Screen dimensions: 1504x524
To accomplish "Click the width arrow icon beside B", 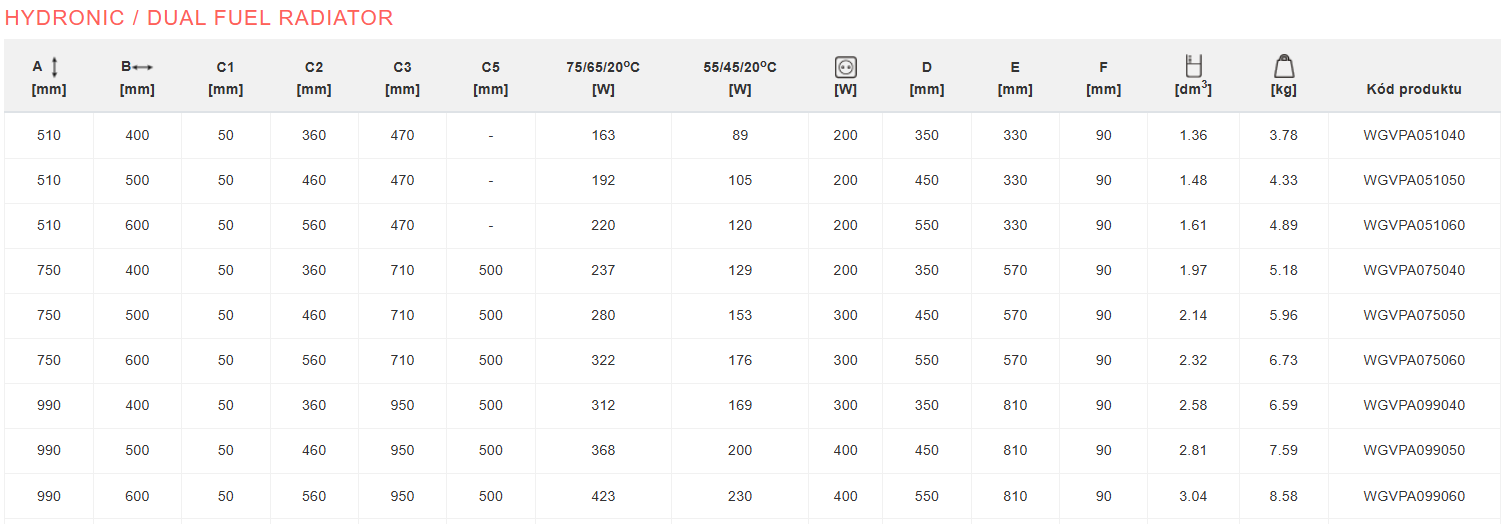I will tap(142, 67).
